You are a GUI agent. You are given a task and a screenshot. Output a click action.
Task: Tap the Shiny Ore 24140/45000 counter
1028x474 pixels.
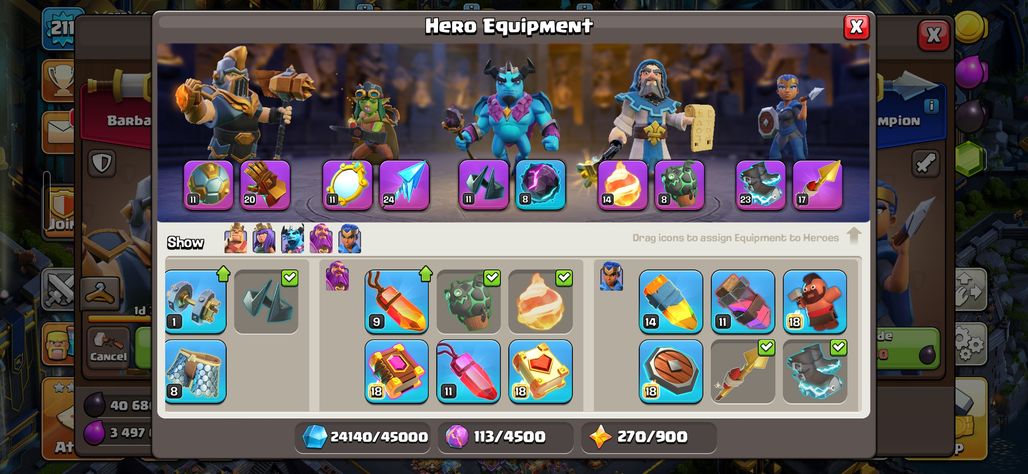(x=365, y=437)
